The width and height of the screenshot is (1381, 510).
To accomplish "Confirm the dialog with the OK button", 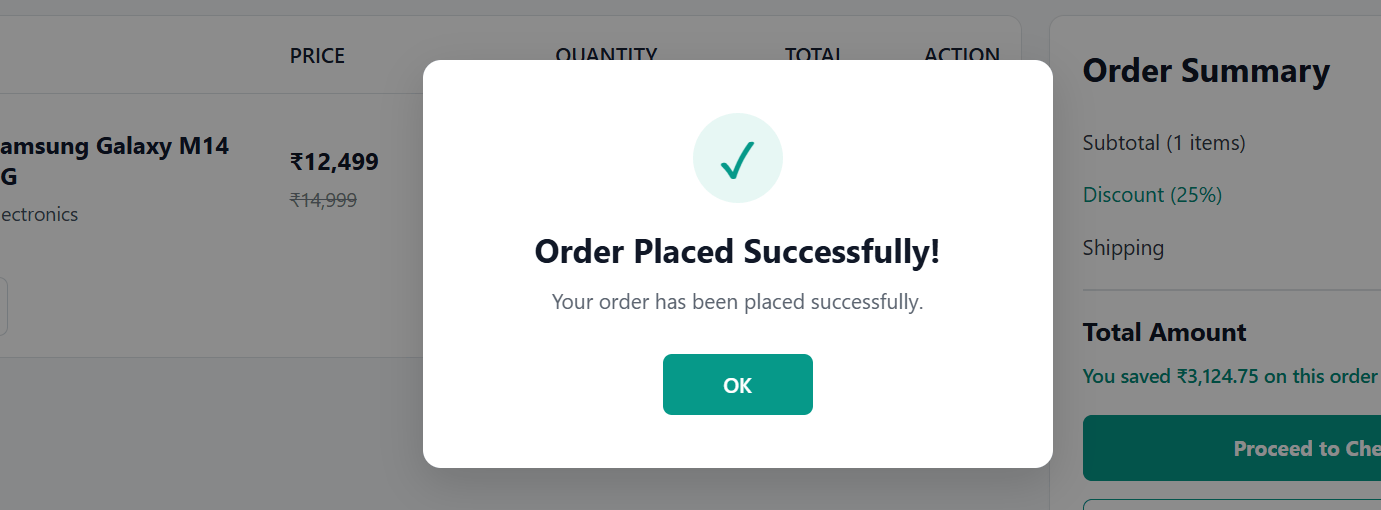I will pyautogui.click(x=737, y=384).
